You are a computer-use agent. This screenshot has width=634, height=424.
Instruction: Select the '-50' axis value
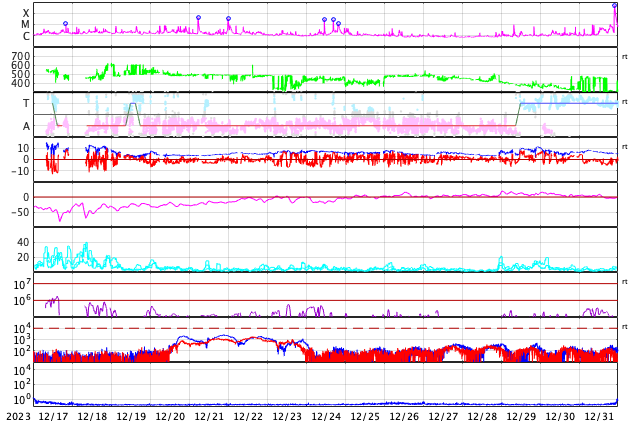(x=20, y=212)
